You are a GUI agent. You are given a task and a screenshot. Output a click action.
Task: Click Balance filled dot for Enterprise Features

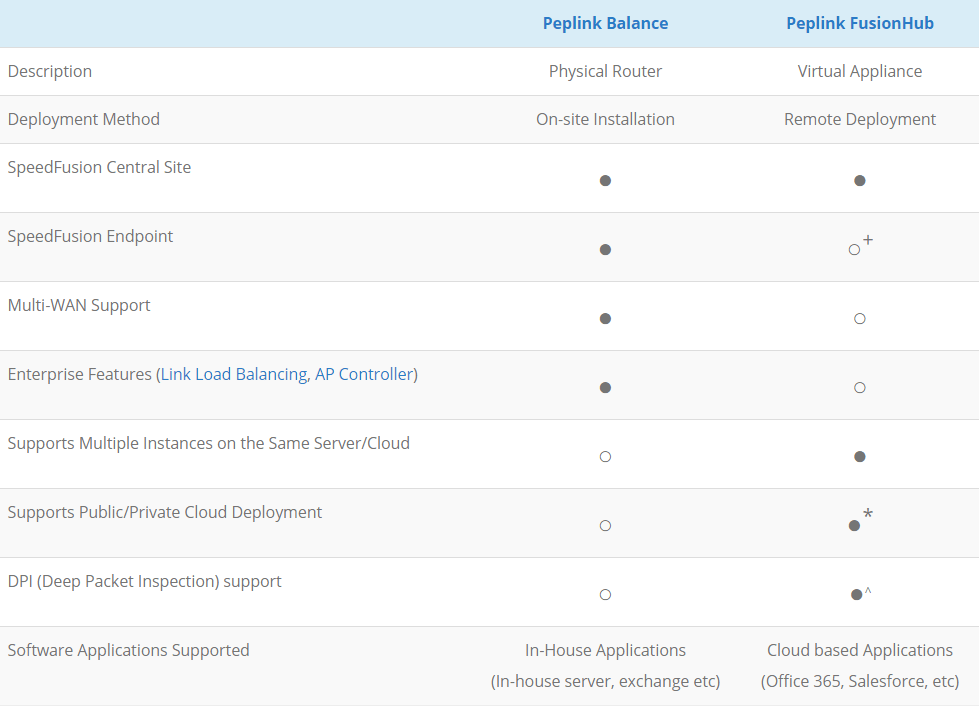coord(605,388)
